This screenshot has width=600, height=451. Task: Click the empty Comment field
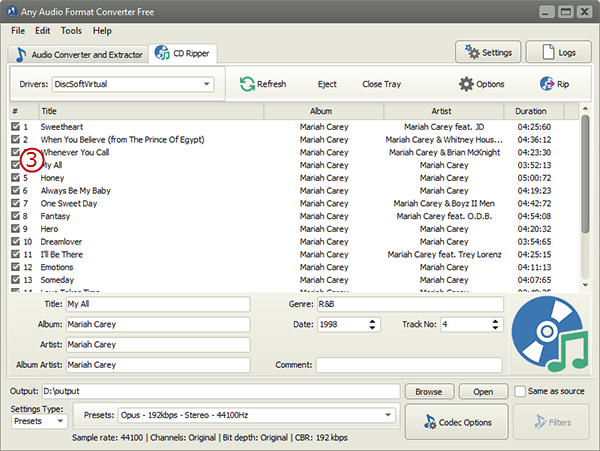409,365
